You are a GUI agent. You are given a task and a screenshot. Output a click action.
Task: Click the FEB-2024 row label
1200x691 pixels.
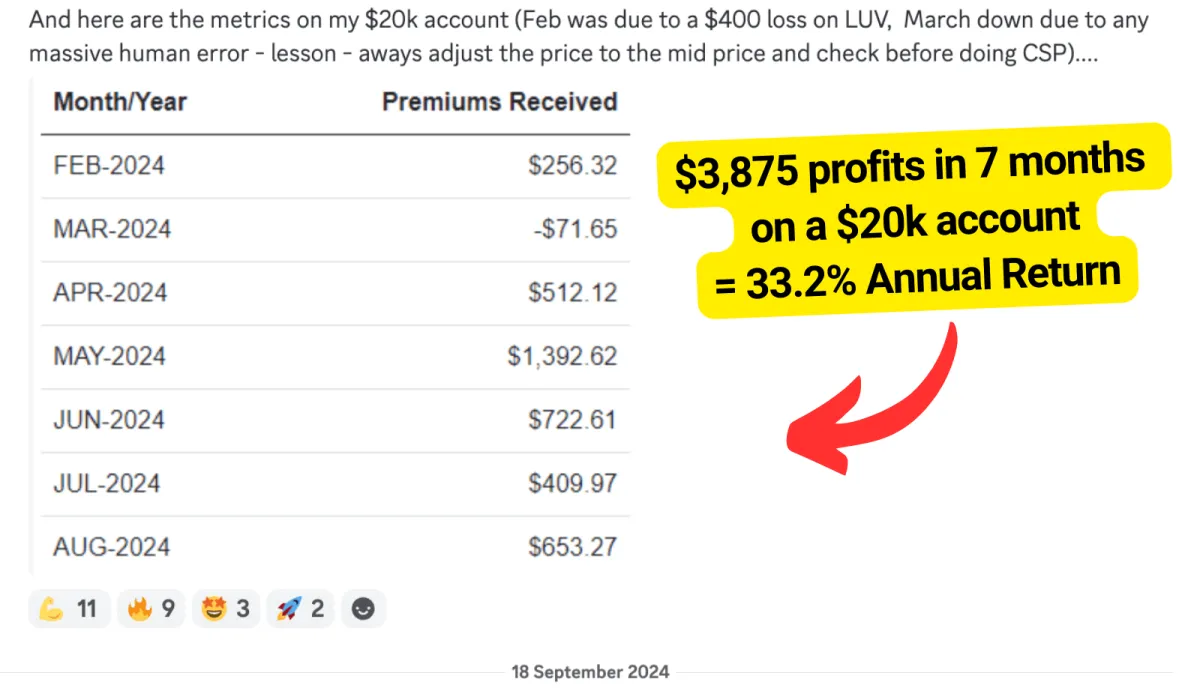109,165
